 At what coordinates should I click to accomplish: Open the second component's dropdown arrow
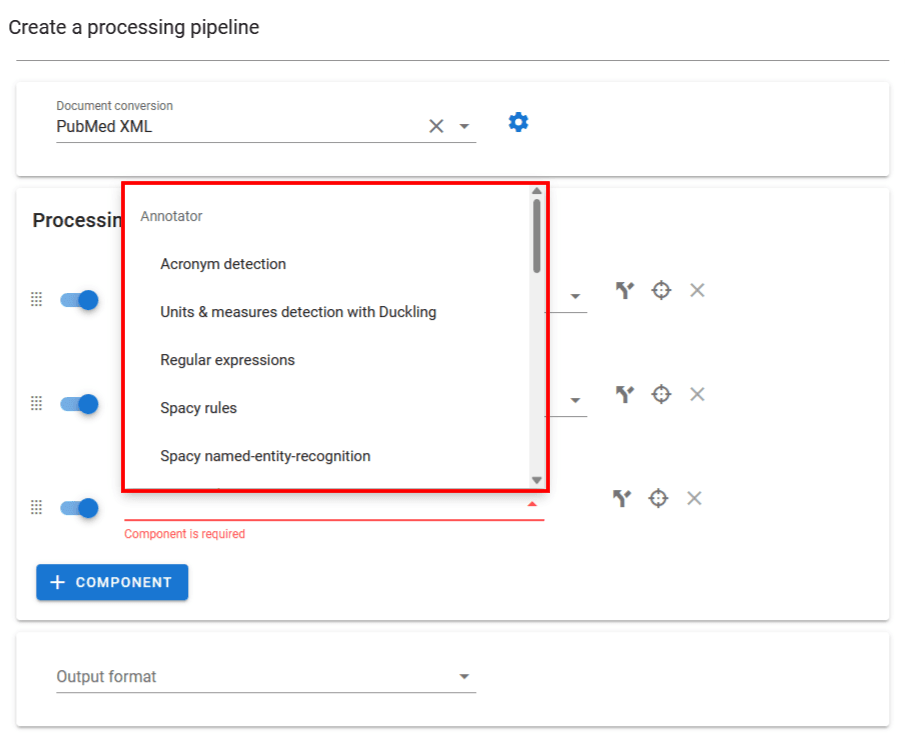point(575,400)
